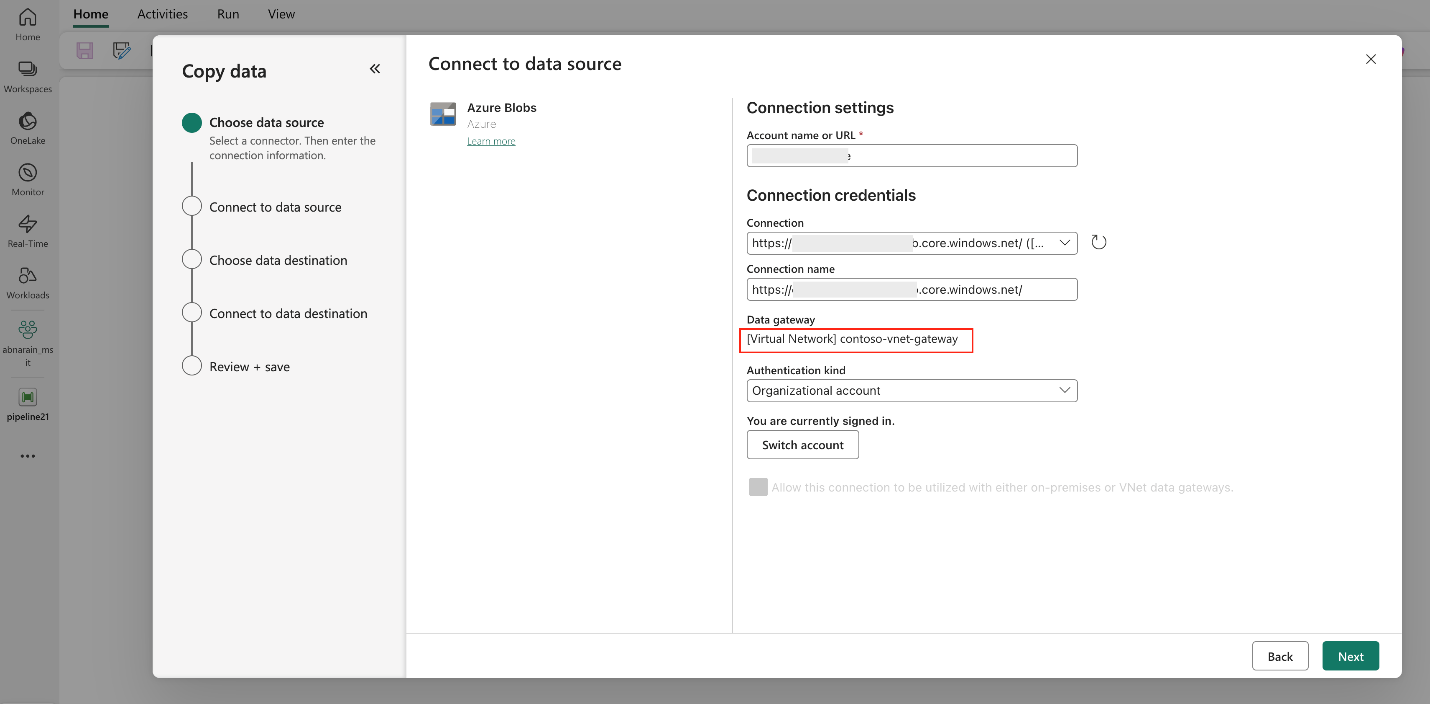Image resolution: width=1430 pixels, height=704 pixels.
Task: Open Workspaces in the sidebar
Action: pyautogui.click(x=28, y=76)
